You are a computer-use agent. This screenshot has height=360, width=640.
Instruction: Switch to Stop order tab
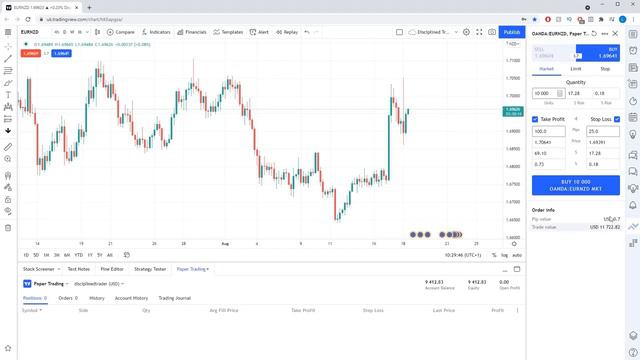pos(605,69)
